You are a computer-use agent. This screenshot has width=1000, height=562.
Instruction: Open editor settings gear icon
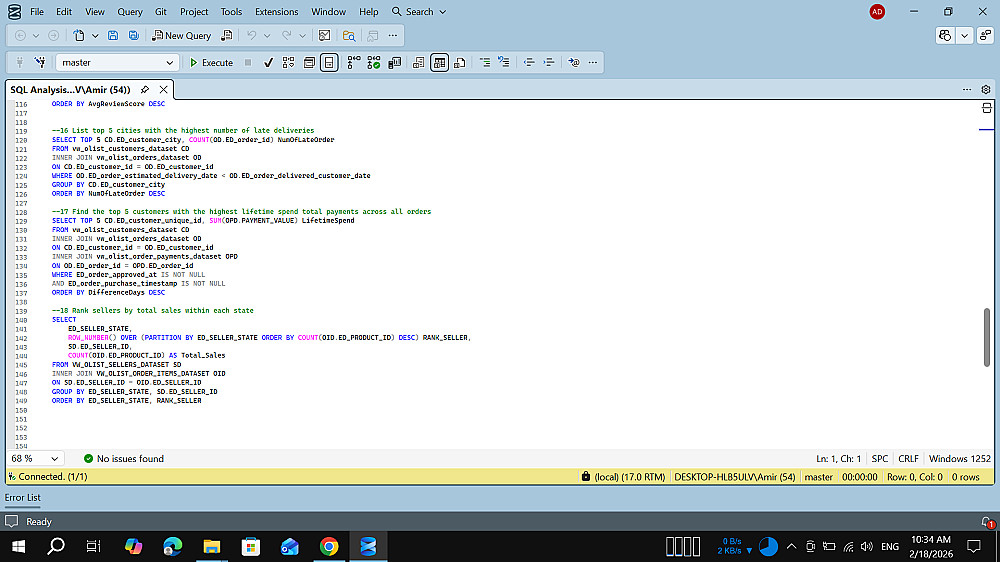click(x=986, y=90)
